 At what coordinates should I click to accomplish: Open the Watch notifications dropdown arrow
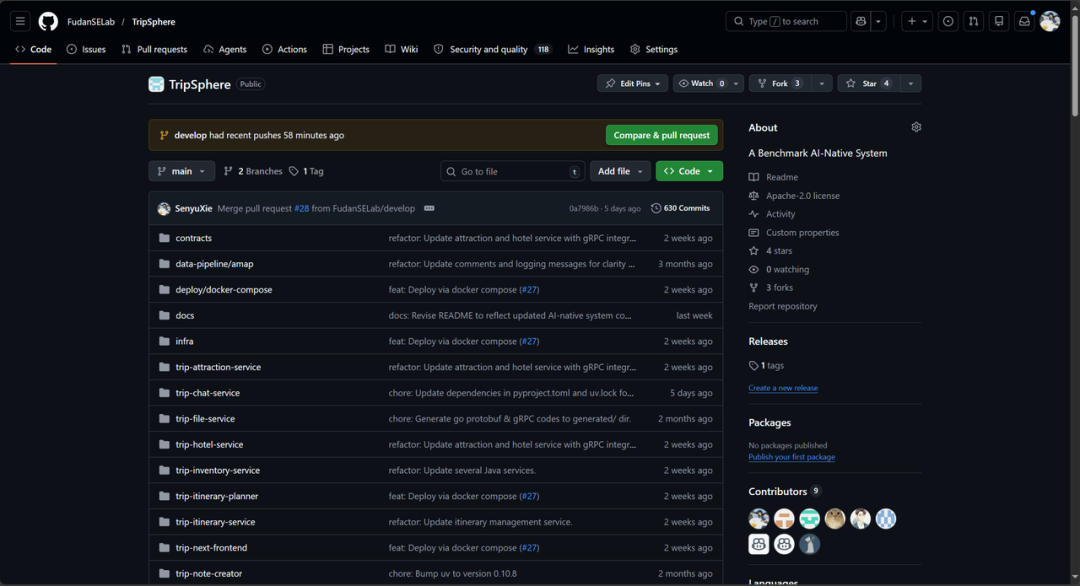[736, 83]
